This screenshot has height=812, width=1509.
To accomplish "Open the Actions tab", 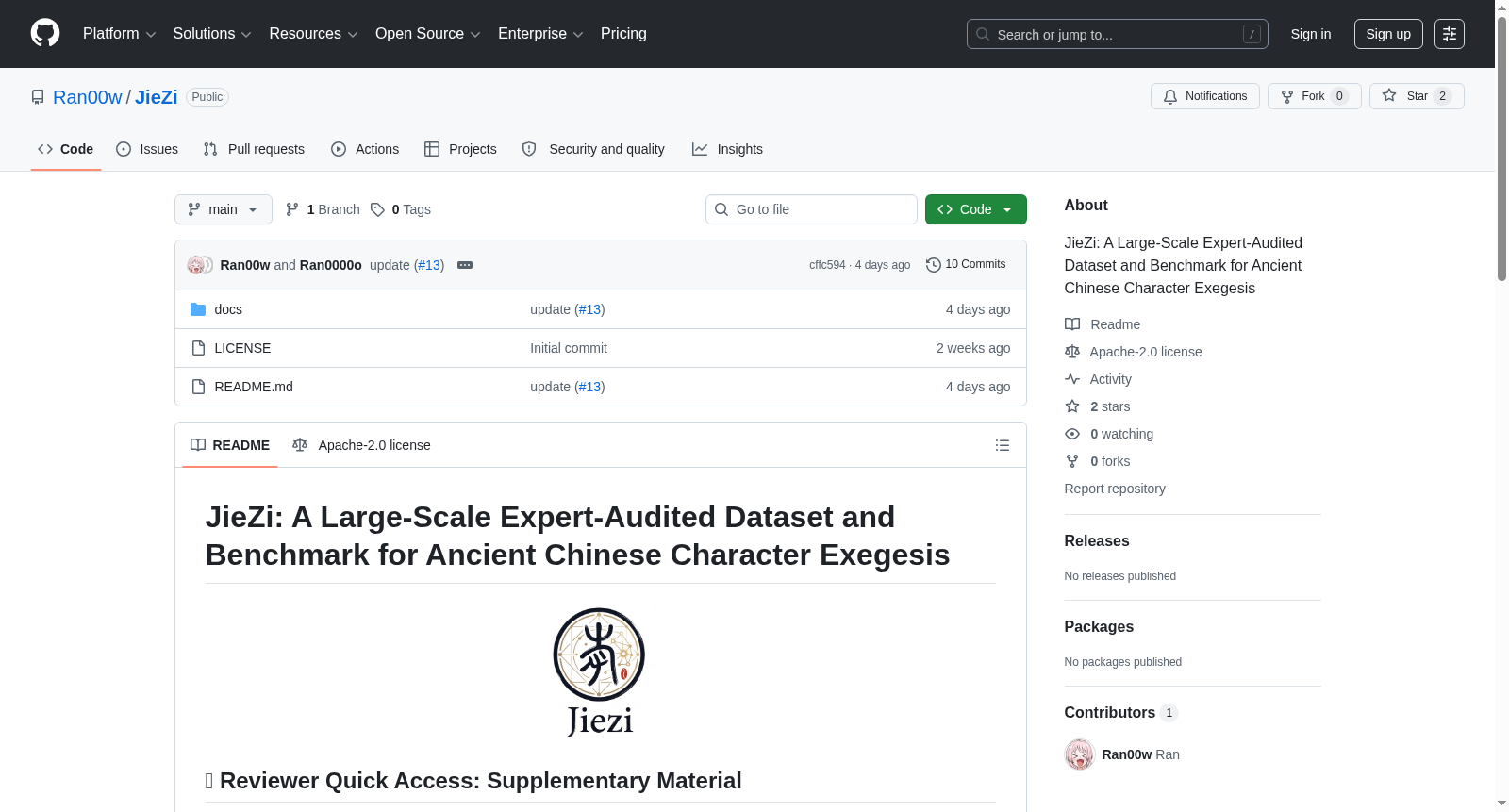I will coord(365,149).
